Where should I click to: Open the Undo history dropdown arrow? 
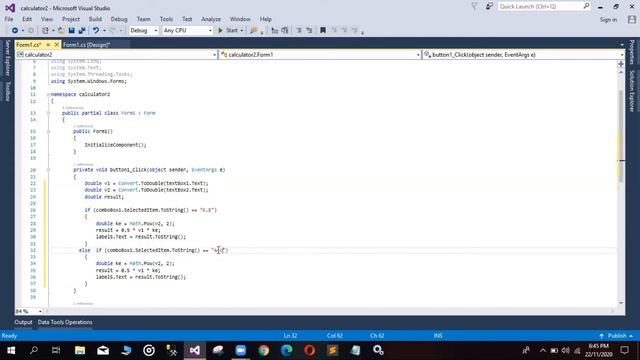click(104, 31)
